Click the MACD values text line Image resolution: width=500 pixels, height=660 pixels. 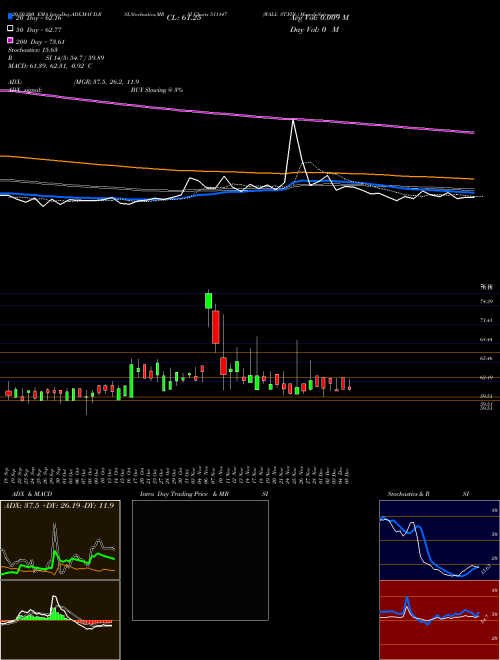pos(50,66)
